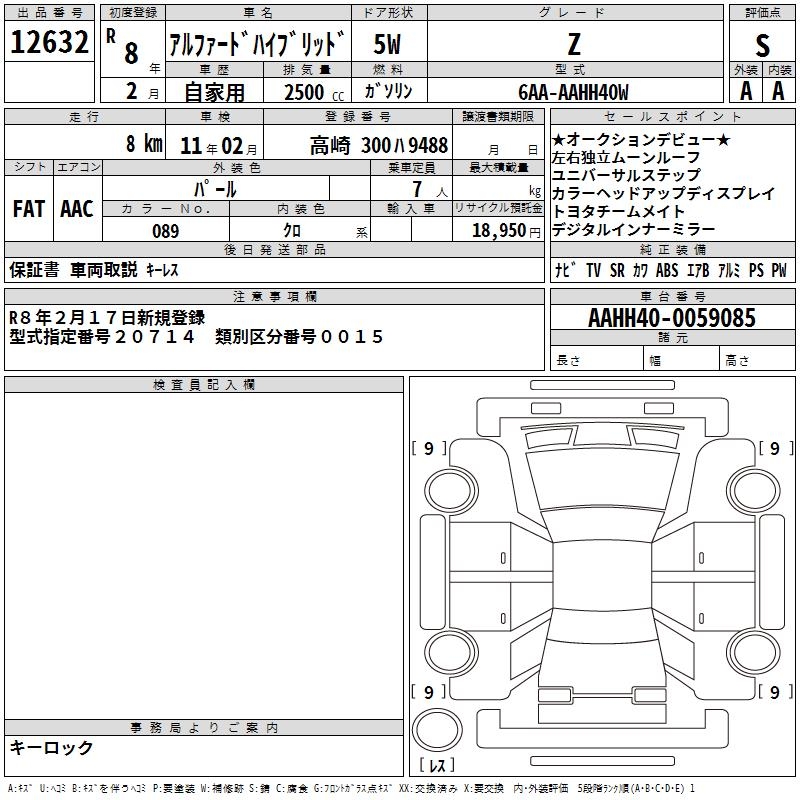Click inside the empty 検査員記入欄 inspector notes box
This screenshot has height=800, width=800.
[204, 550]
